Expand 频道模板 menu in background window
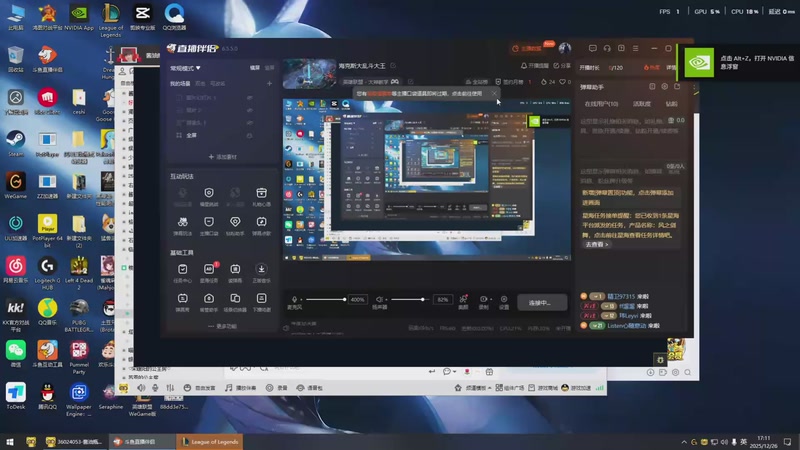Image resolution: width=800 pixels, height=450 pixels. tap(473, 388)
